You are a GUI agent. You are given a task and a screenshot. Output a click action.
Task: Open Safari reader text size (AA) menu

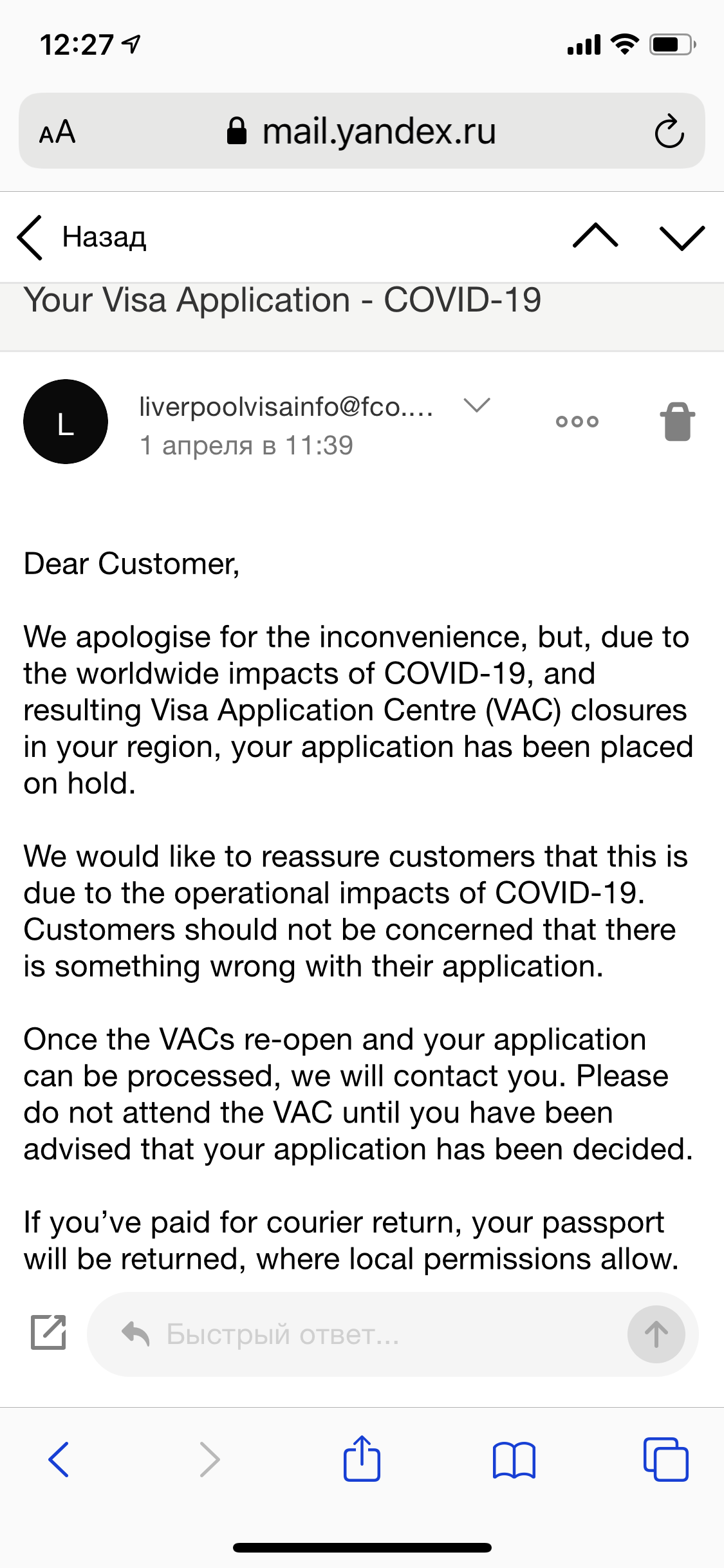(x=57, y=133)
